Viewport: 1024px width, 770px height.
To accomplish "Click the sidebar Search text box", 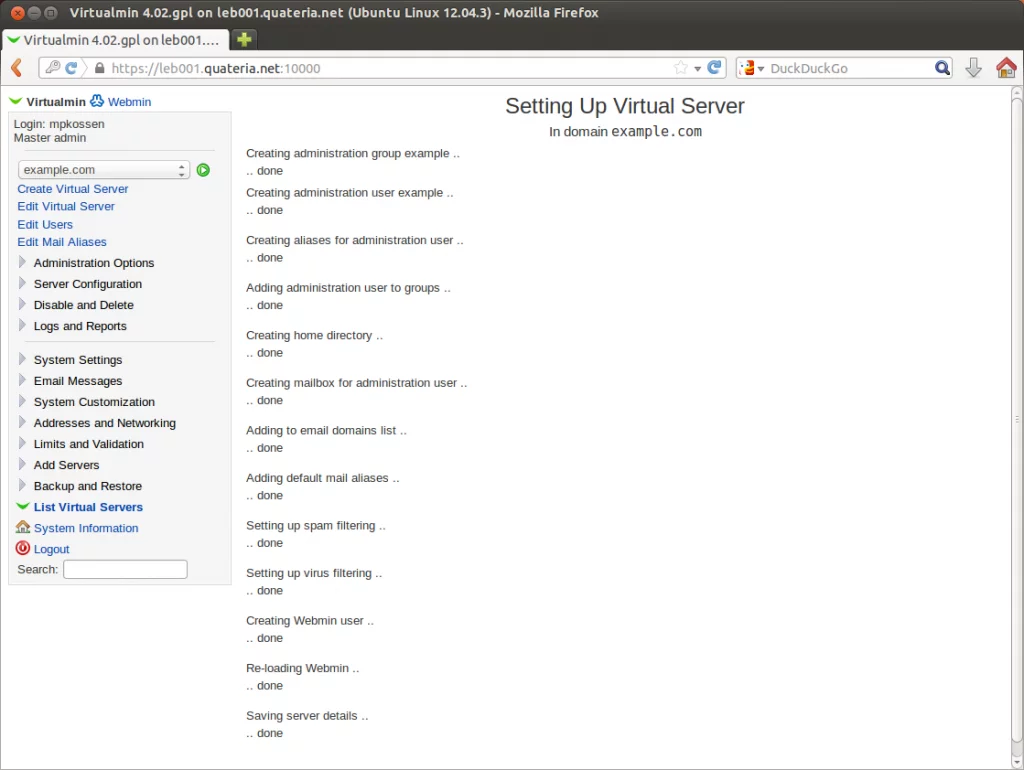I will pyautogui.click(x=125, y=569).
